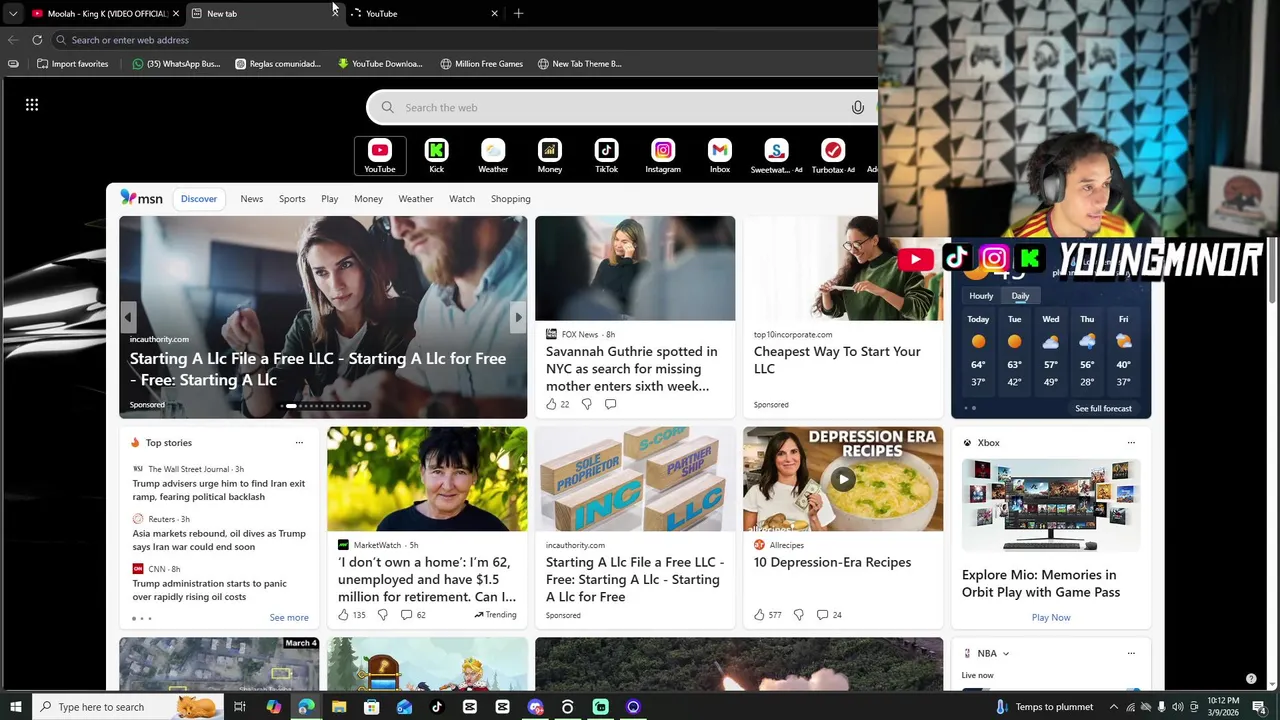Image resolution: width=1280 pixels, height=720 pixels.
Task: Click Play Now on Xbox card
Action: pos(1051,618)
